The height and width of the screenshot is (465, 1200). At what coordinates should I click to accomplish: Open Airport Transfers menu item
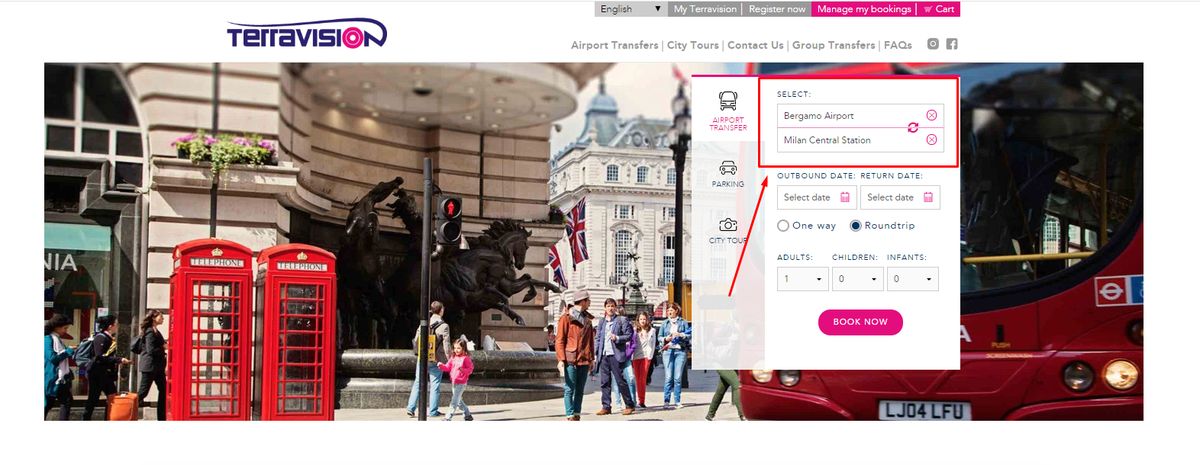(615, 45)
